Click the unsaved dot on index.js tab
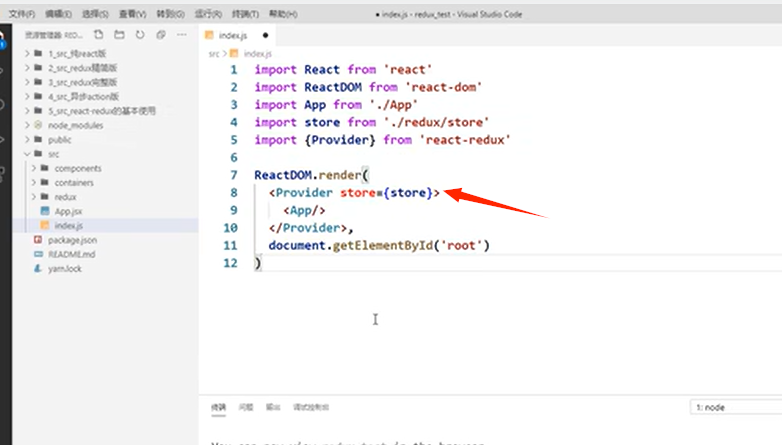 click(265, 35)
